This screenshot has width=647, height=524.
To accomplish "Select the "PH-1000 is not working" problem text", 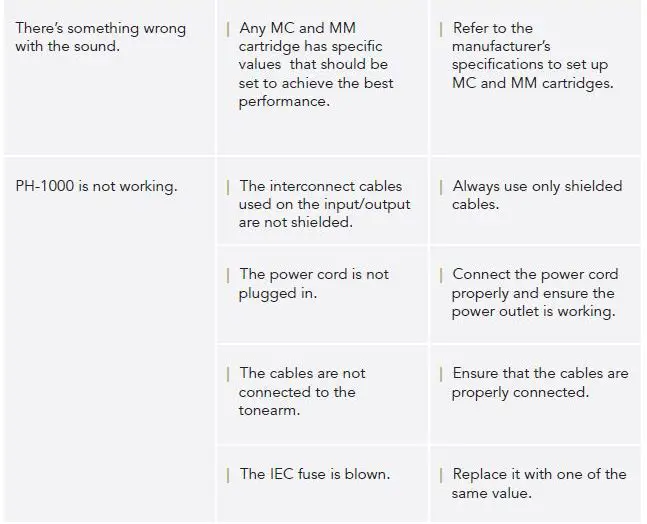I will point(96,186).
